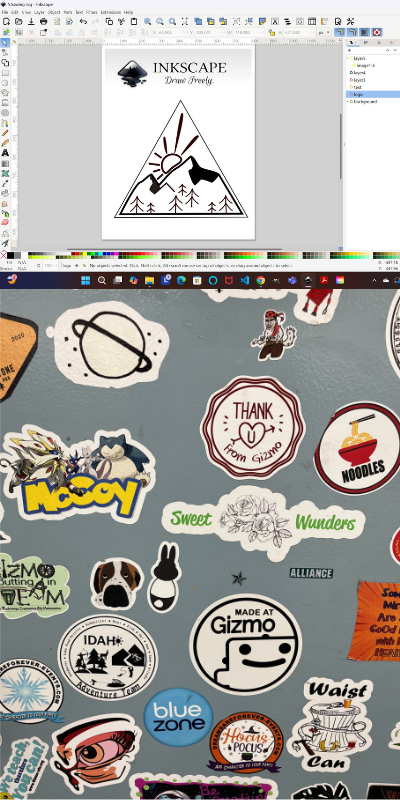Select the layer3 row in Layers panel
Image resolution: width=400 pixels, height=800 pixels.
coord(372,80)
